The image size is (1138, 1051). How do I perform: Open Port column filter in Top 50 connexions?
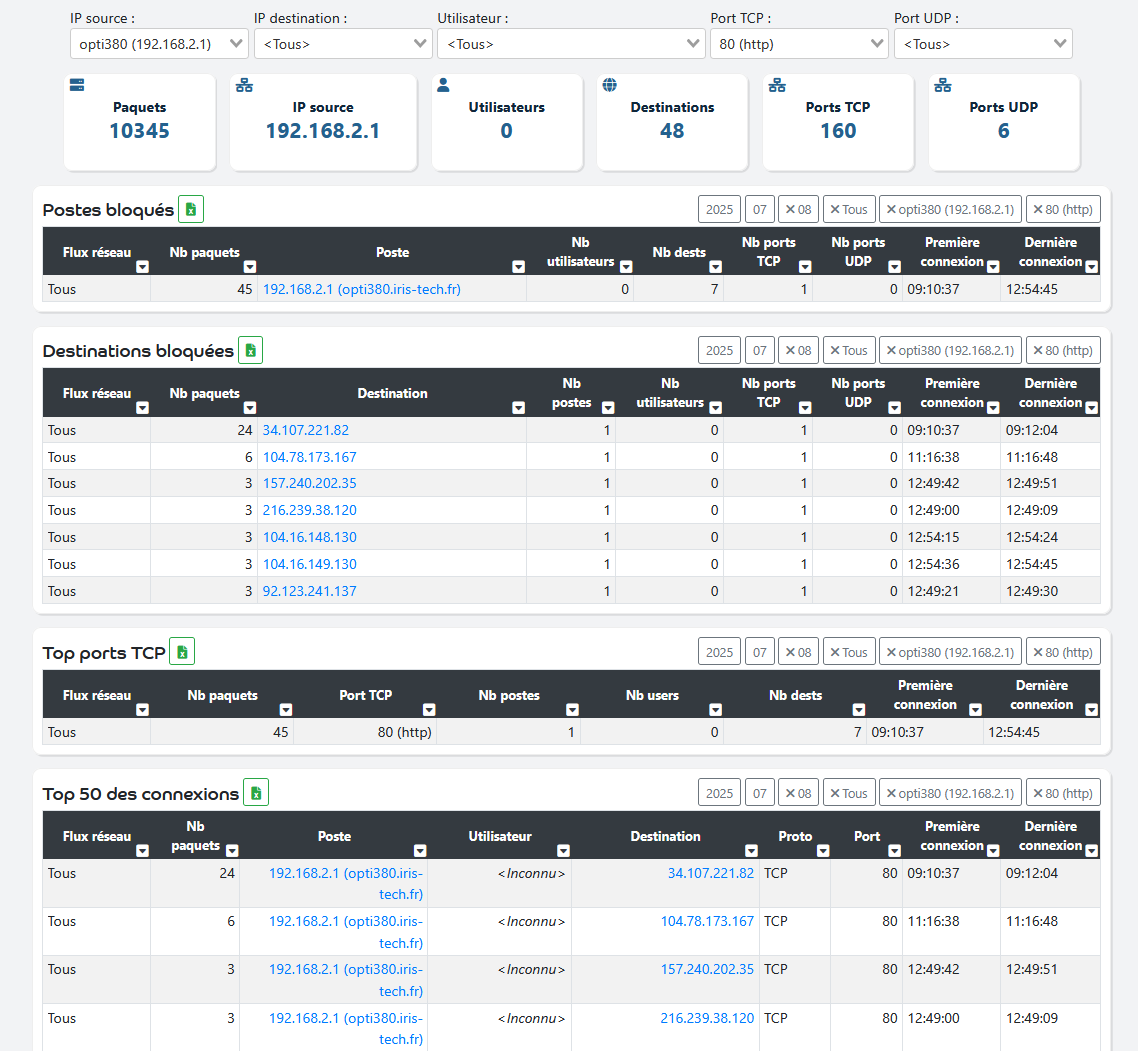895,851
